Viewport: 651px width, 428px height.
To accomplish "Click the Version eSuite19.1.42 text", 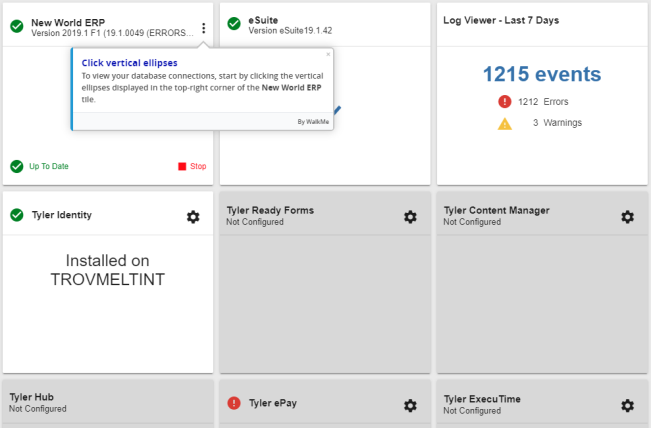I will pyautogui.click(x=290, y=31).
